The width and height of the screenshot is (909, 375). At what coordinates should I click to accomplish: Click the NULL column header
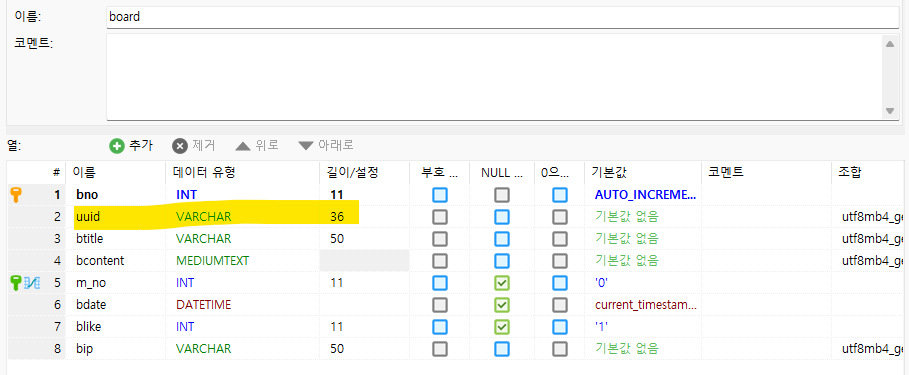point(501,172)
